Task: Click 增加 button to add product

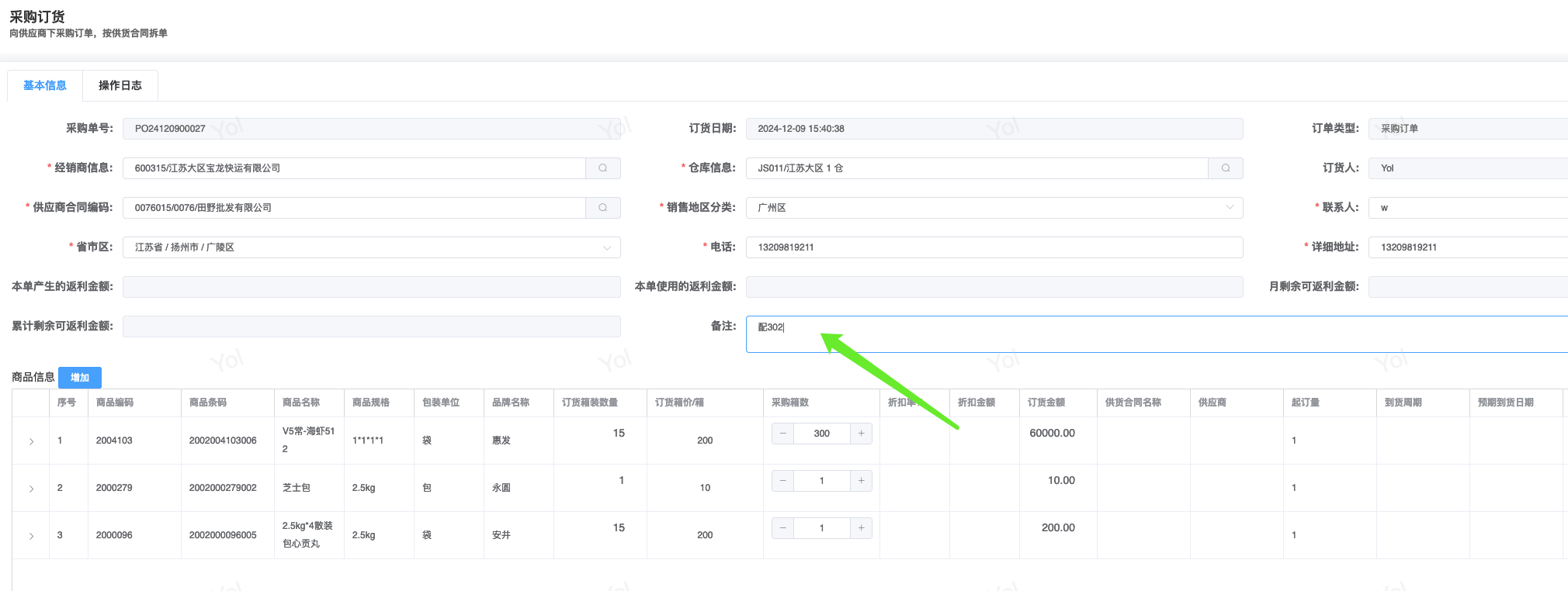Action: (x=80, y=378)
